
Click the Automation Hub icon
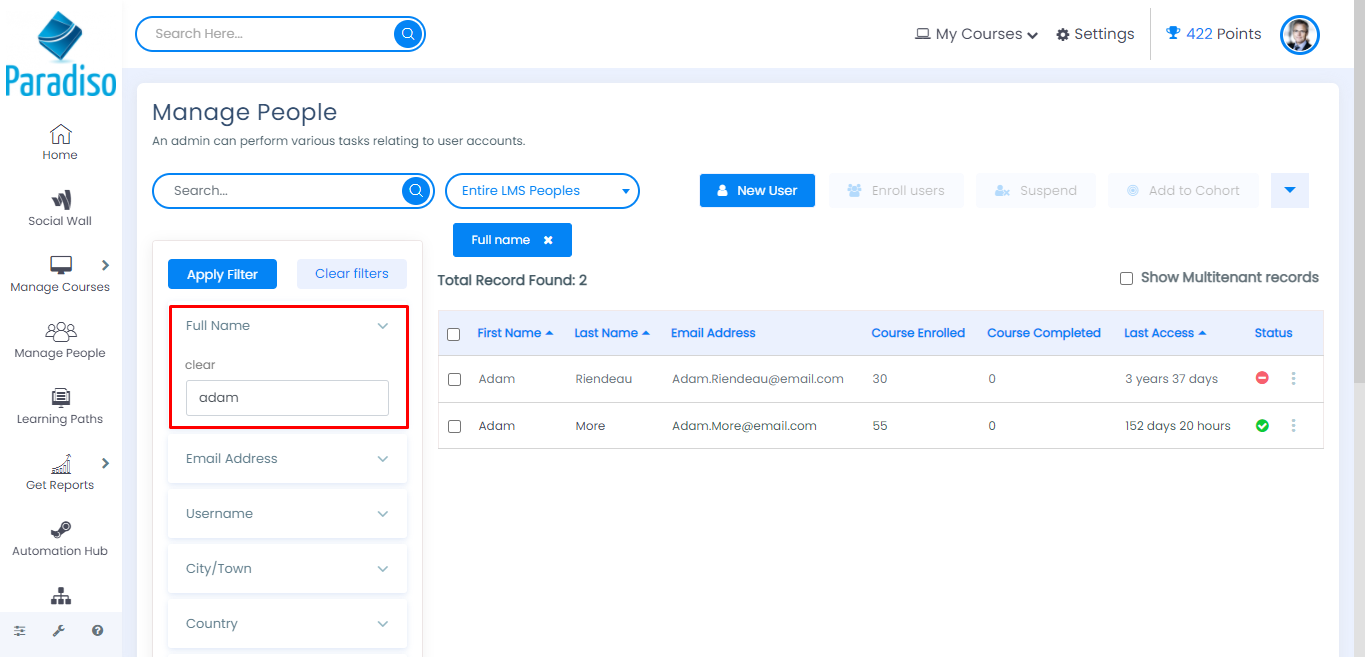pos(60,530)
